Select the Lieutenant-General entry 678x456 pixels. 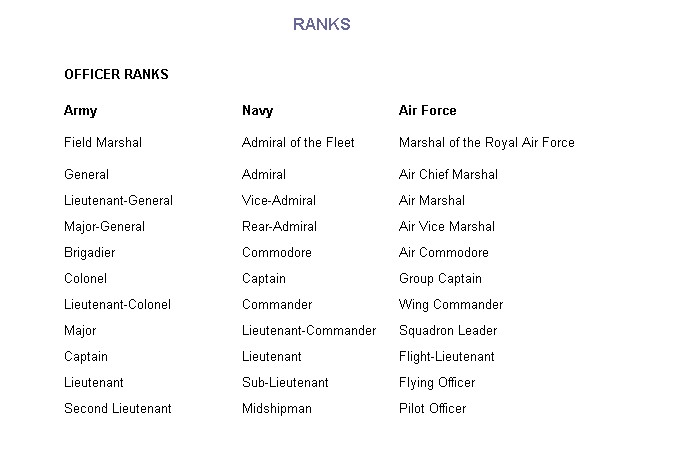coord(118,201)
